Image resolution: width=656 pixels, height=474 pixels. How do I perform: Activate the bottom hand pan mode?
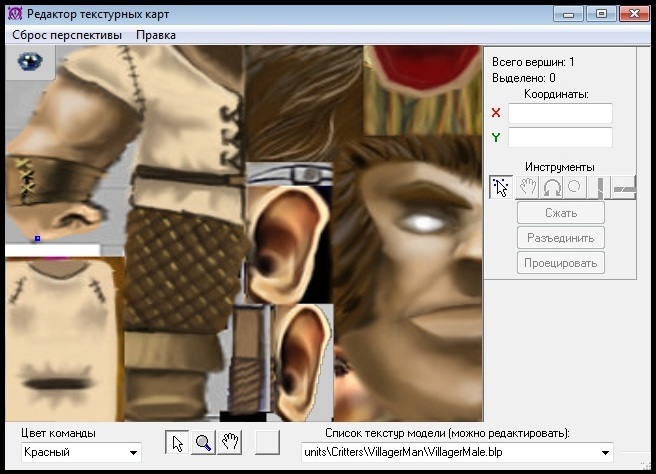[229, 442]
